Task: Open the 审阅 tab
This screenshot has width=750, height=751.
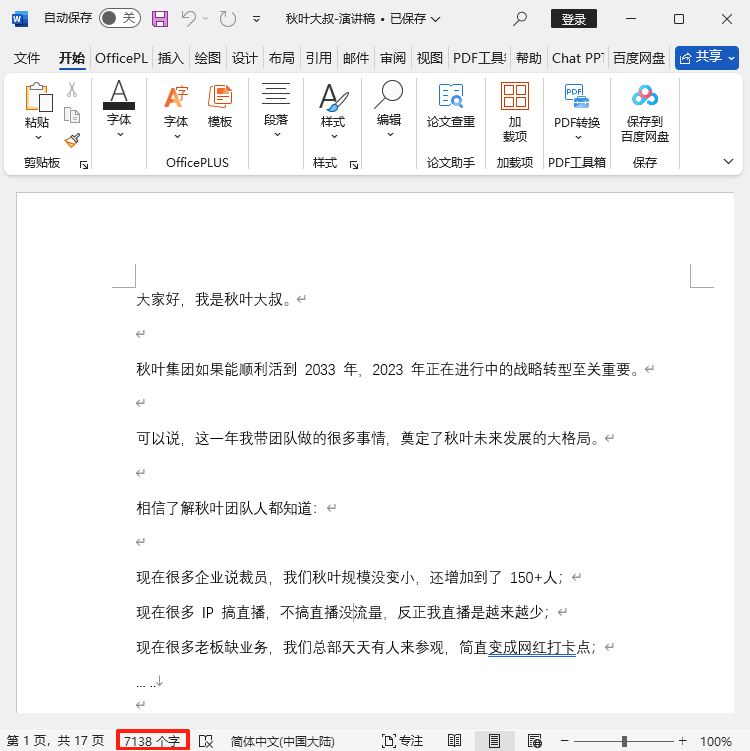Action: pyautogui.click(x=393, y=58)
